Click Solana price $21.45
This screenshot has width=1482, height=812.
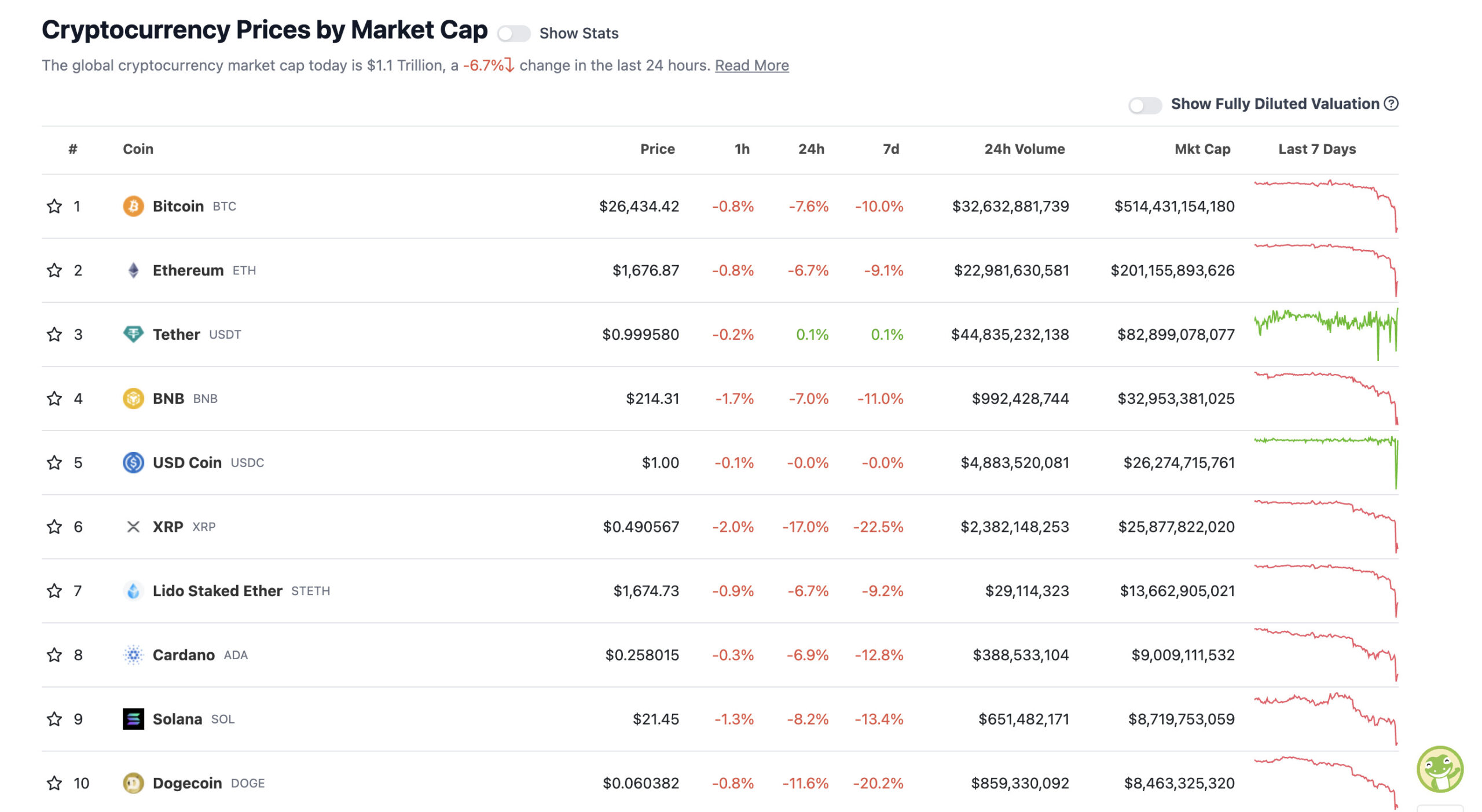coord(656,719)
